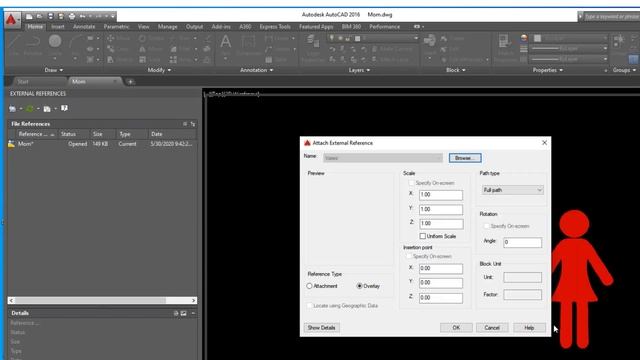Open the Annotate ribbon tab
The width and height of the screenshot is (640, 360).
(x=84, y=27)
